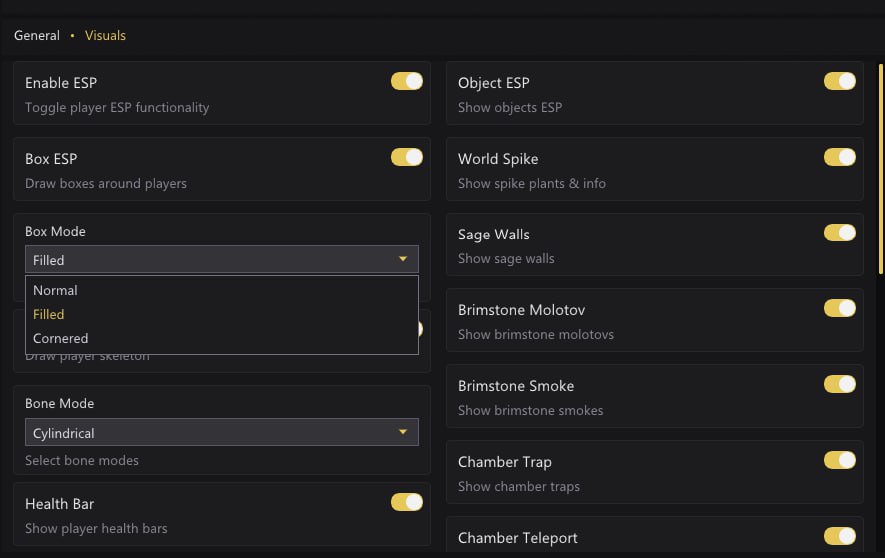The image size is (885, 558).
Task: Disable the Box ESP toggle
Action: coord(406,157)
